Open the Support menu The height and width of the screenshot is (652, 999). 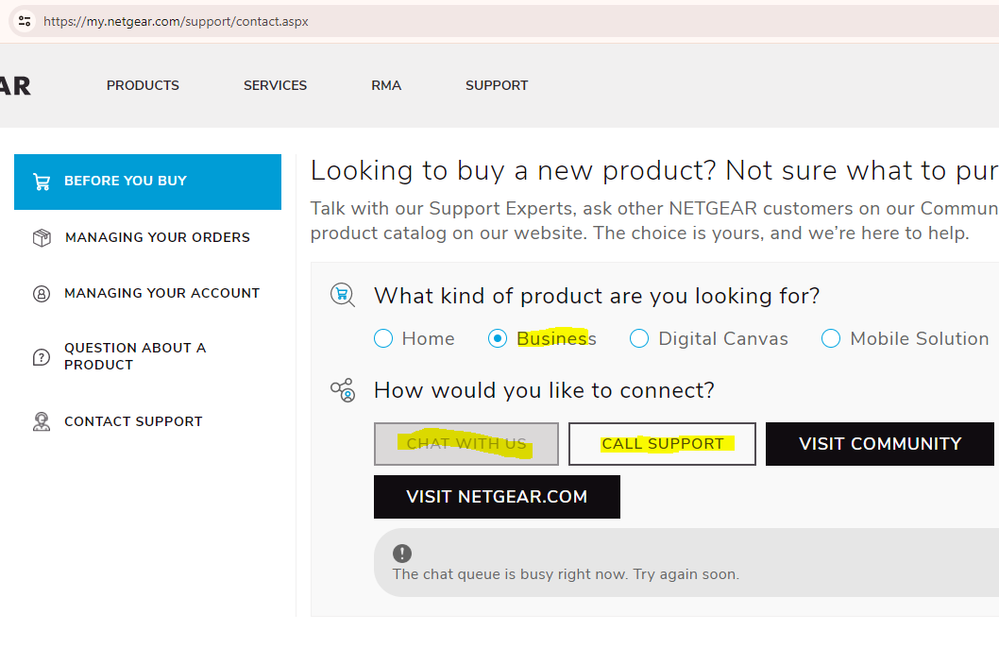point(496,86)
